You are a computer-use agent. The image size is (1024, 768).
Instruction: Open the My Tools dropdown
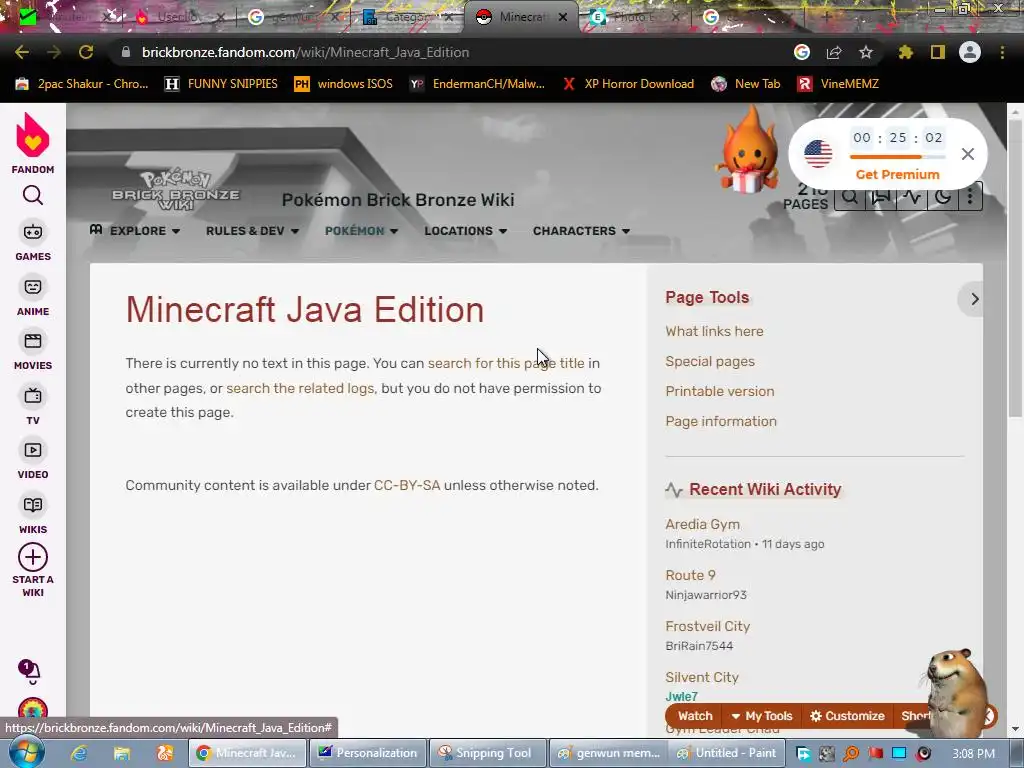pos(761,716)
